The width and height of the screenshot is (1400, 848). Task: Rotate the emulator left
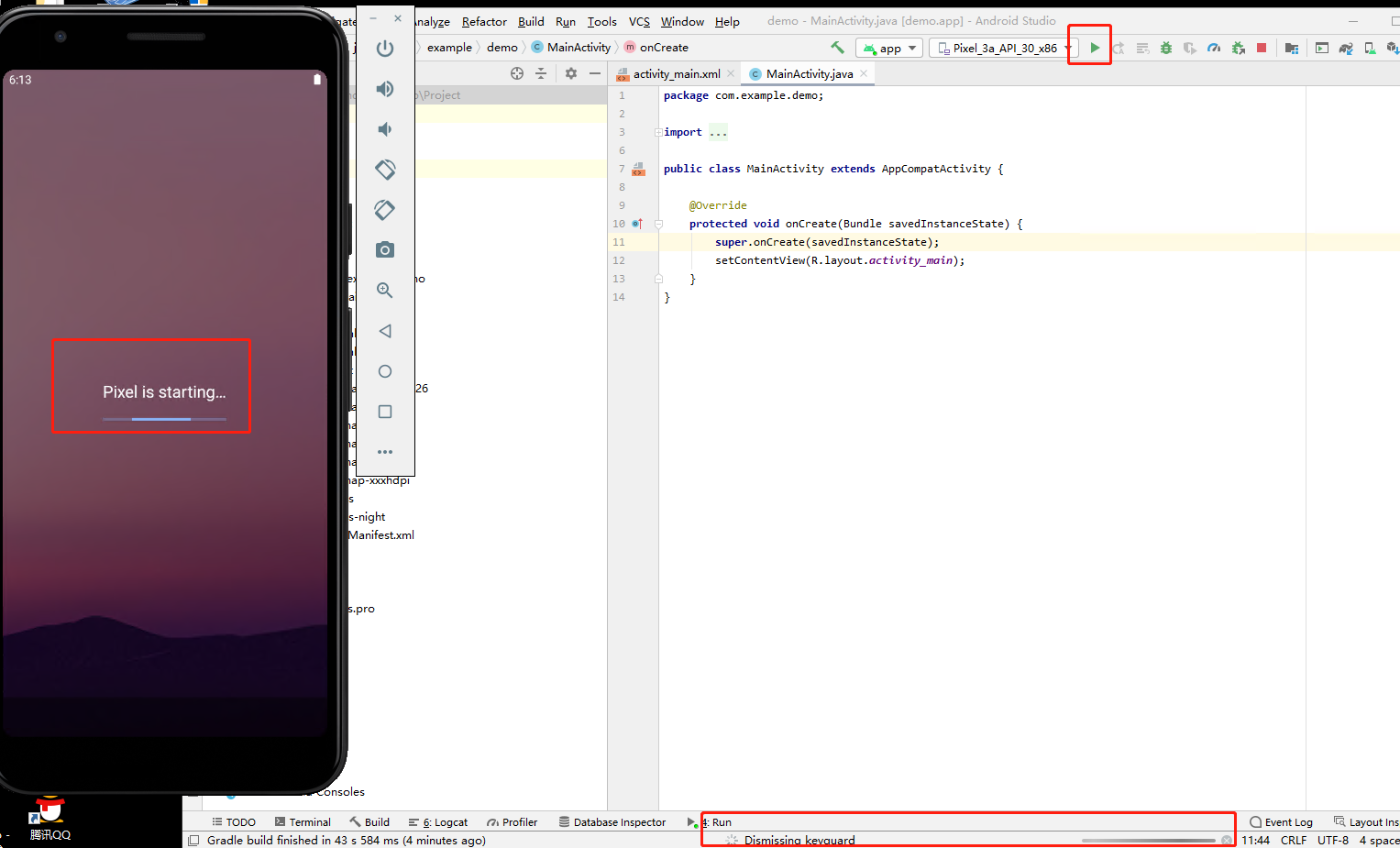385,170
